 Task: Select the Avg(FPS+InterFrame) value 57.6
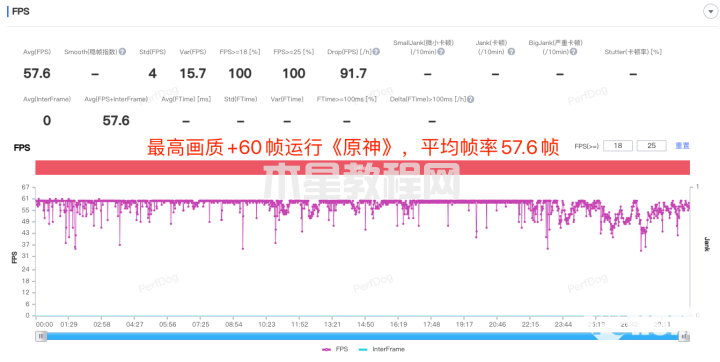click(x=116, y=121)
